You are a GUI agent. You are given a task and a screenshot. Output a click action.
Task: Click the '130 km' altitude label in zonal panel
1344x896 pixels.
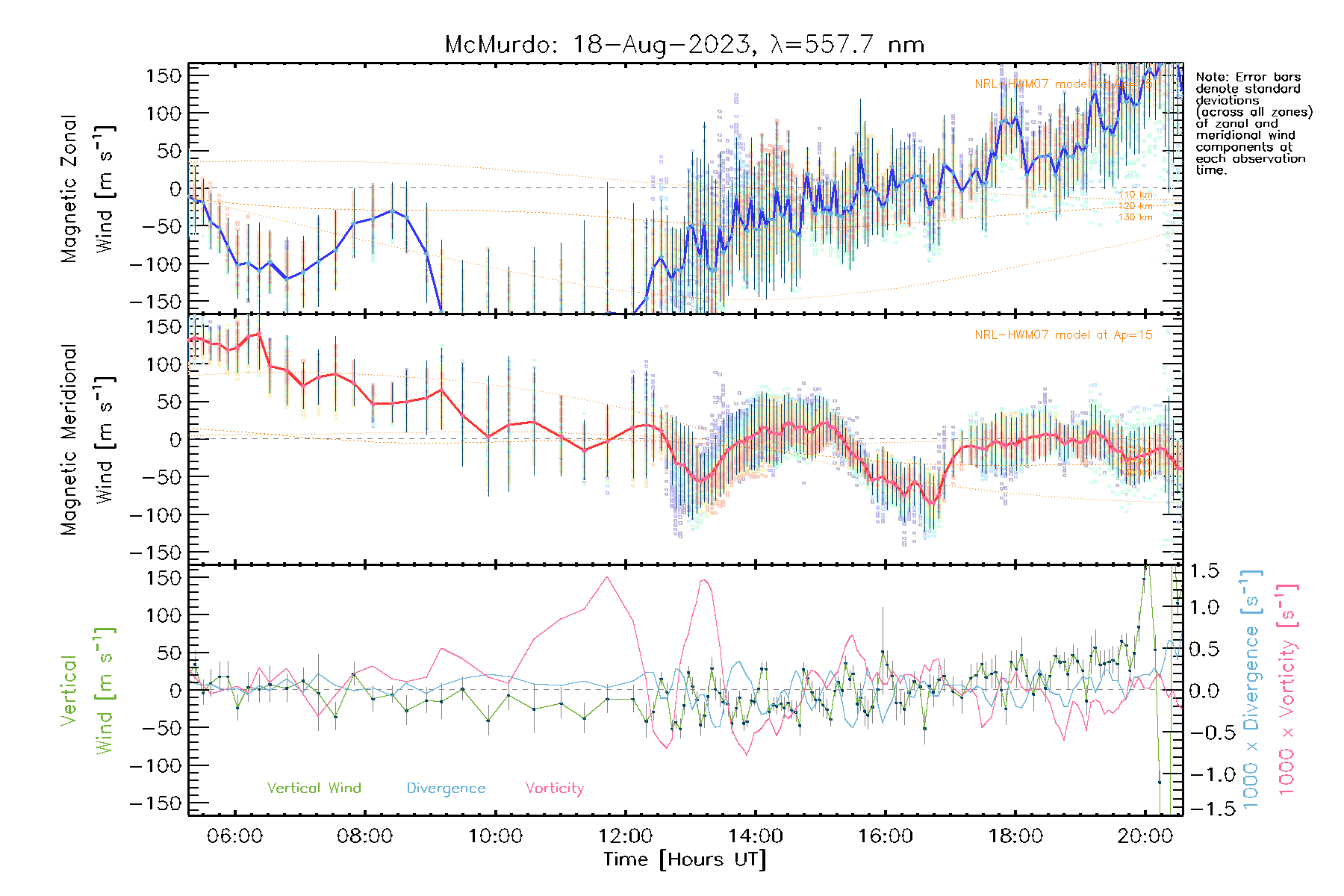point(1135,217)
